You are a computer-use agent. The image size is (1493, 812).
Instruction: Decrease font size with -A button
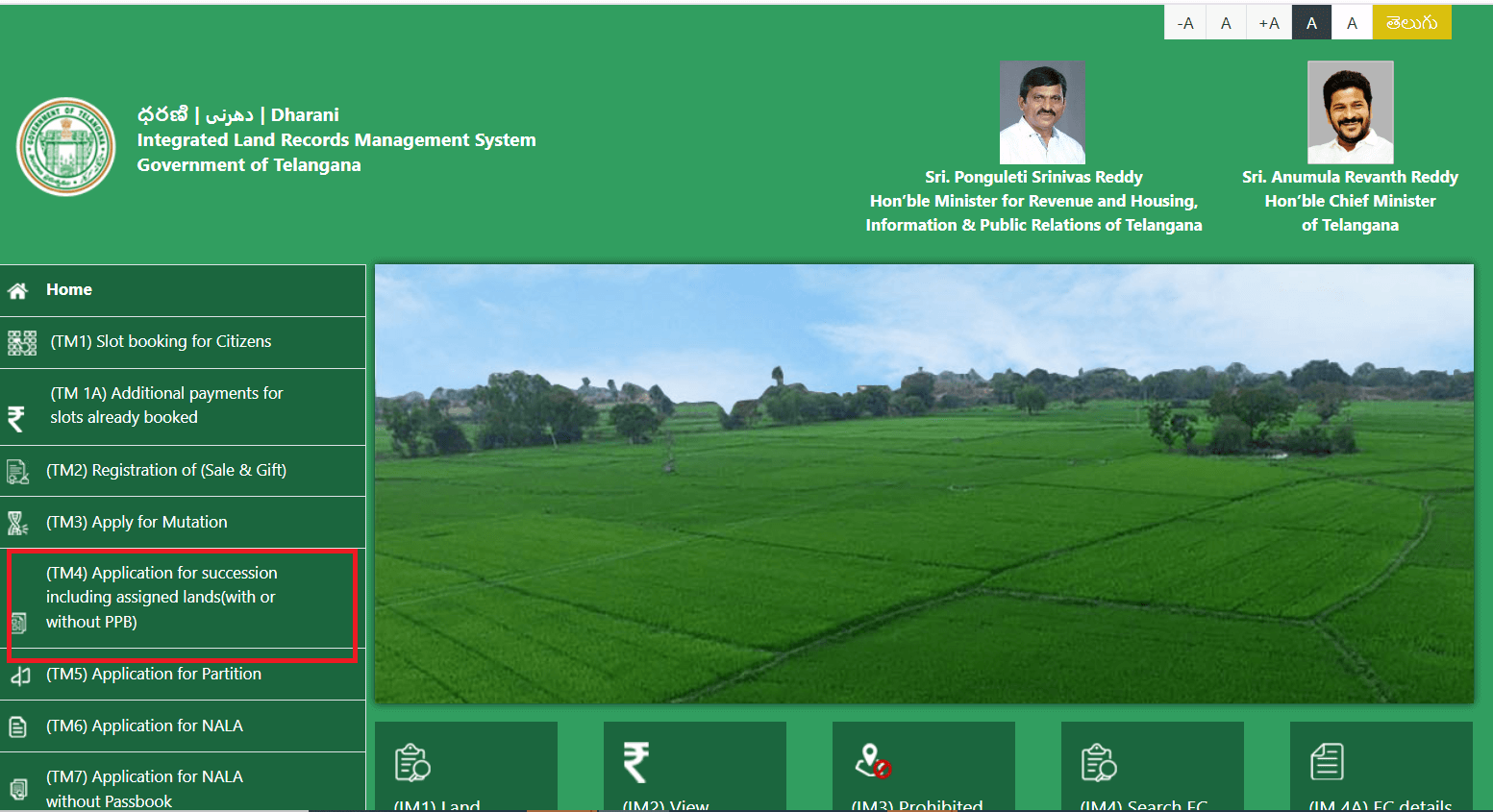(1185, 23)
